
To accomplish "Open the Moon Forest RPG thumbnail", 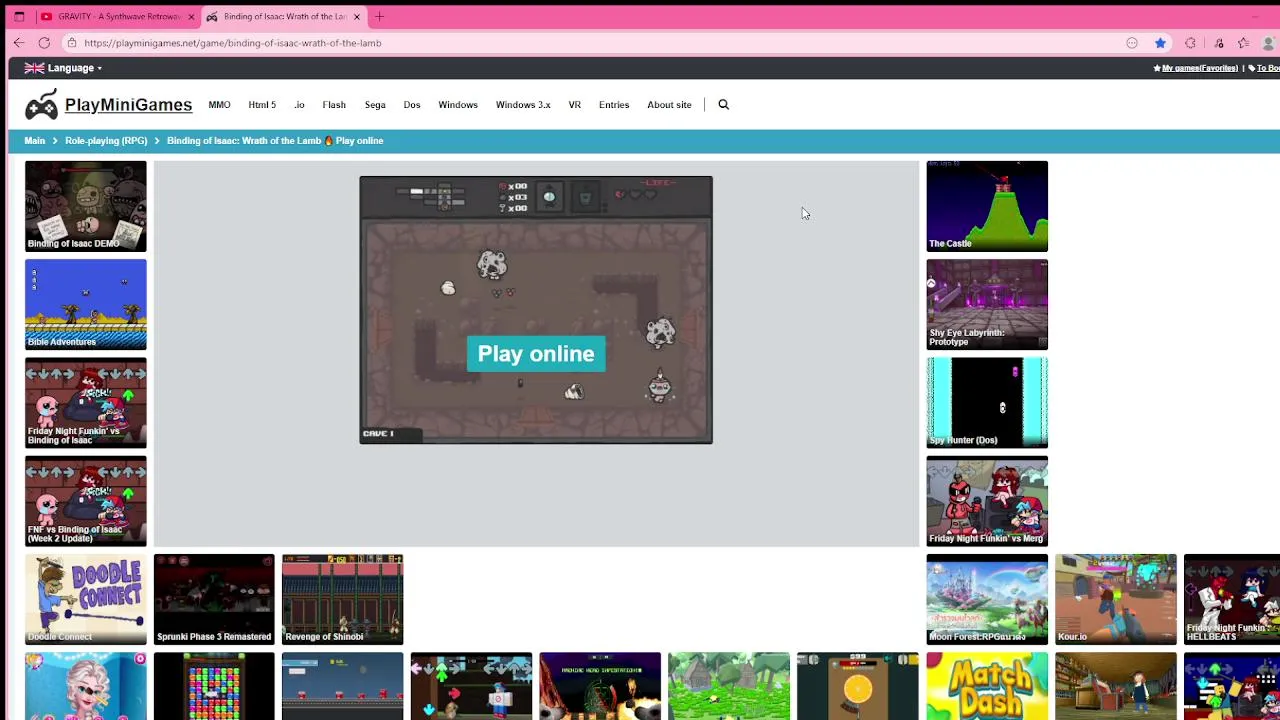I will pyautogui.click(x=987, y=600).
